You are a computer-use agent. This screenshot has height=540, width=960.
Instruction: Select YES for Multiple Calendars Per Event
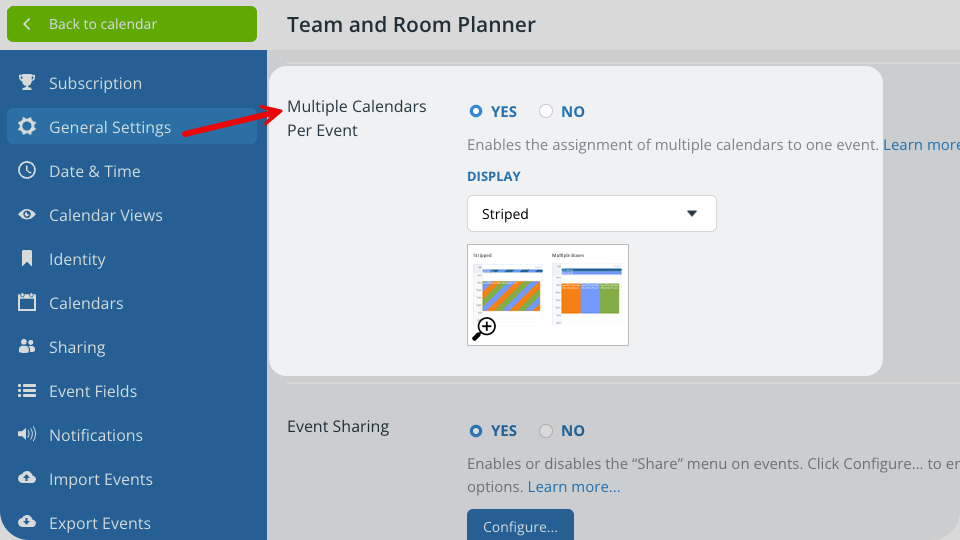pyautogui.click(x=476, y=111)
